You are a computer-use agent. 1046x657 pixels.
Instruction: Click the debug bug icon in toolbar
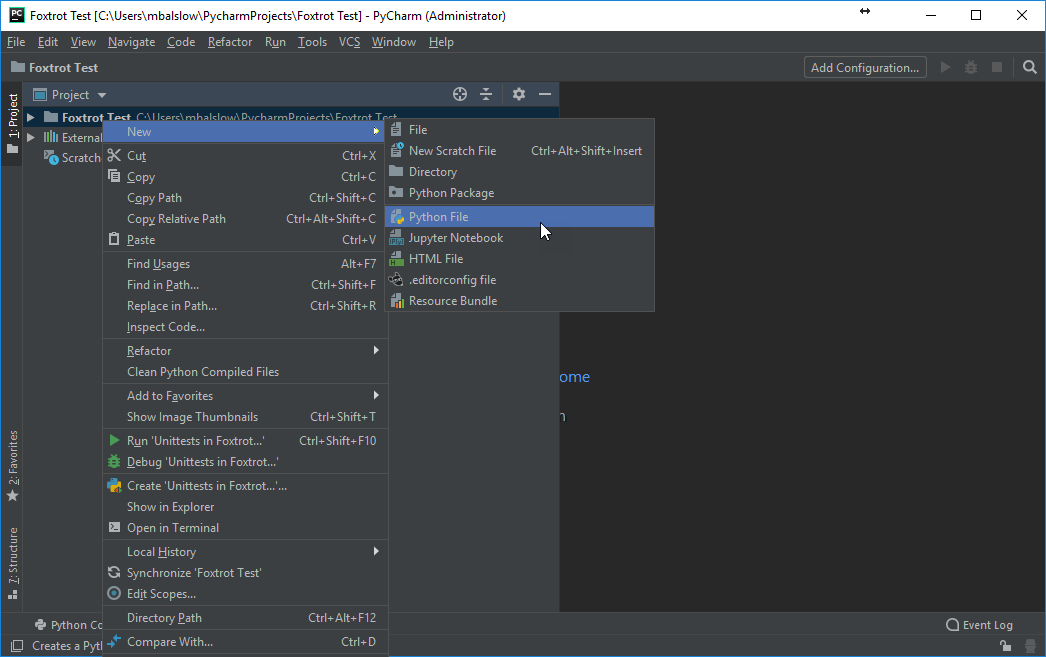click(971, 67)
